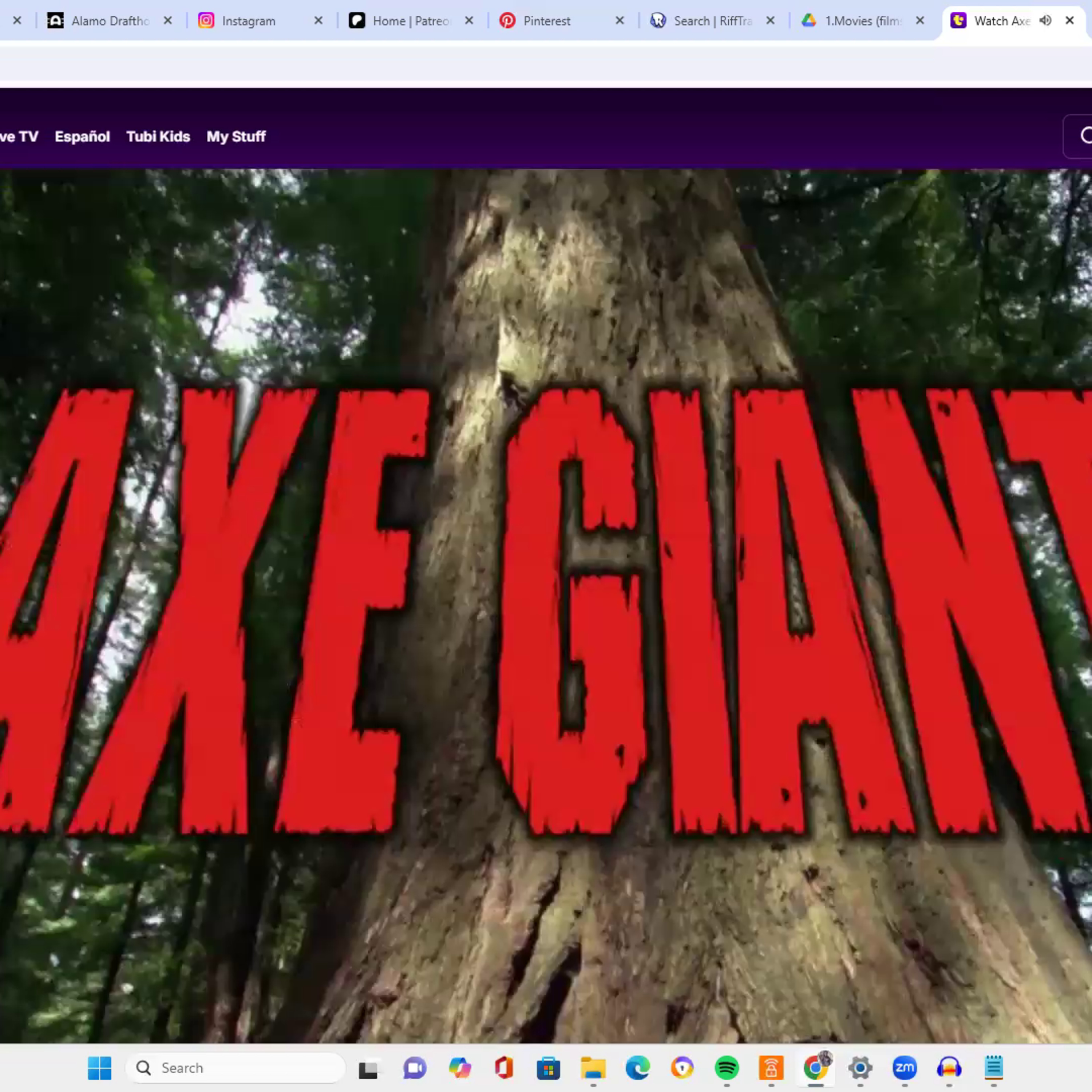Close the Watch Axe tab
This screenshot has width=1092, height=1092.
(x=1069, y=21)
